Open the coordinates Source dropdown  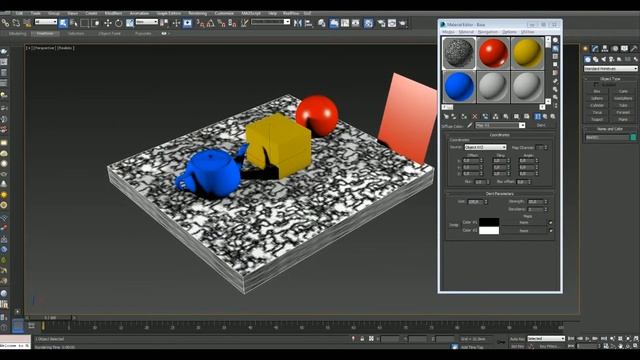coord(485,147)
